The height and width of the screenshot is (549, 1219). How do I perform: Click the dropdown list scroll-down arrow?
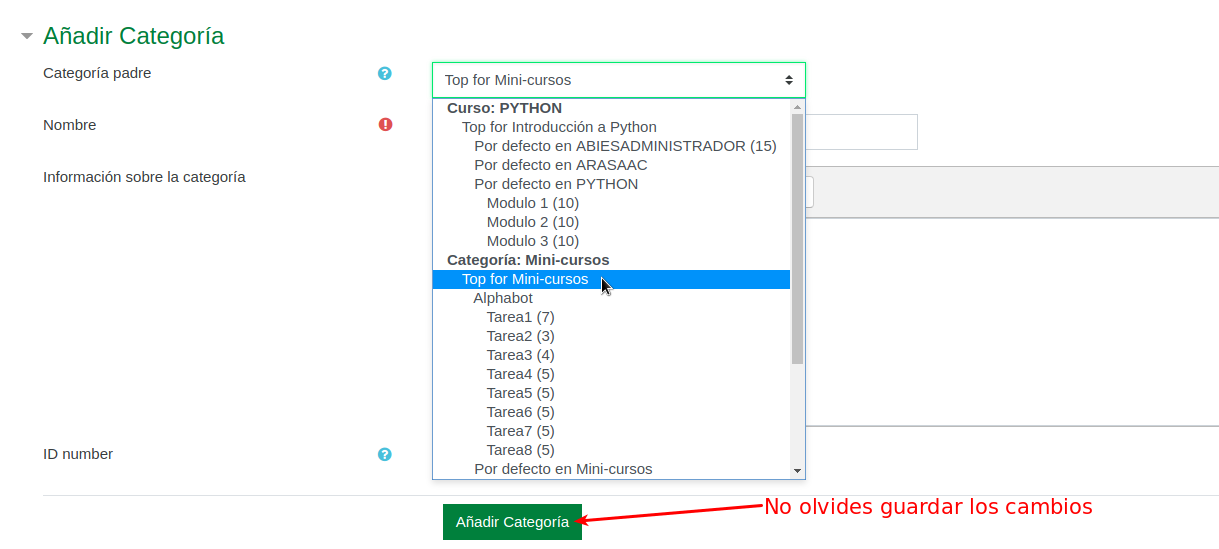(x=797, y=470)
